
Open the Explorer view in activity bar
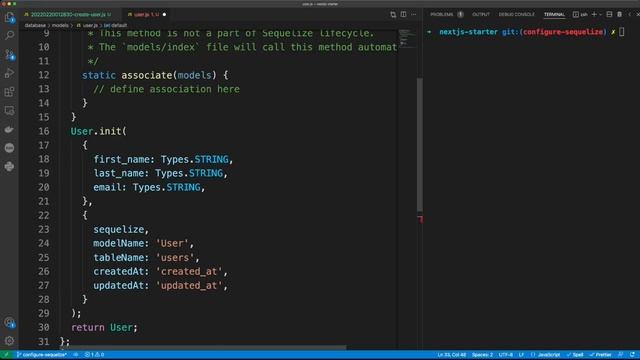coord(9,18)
